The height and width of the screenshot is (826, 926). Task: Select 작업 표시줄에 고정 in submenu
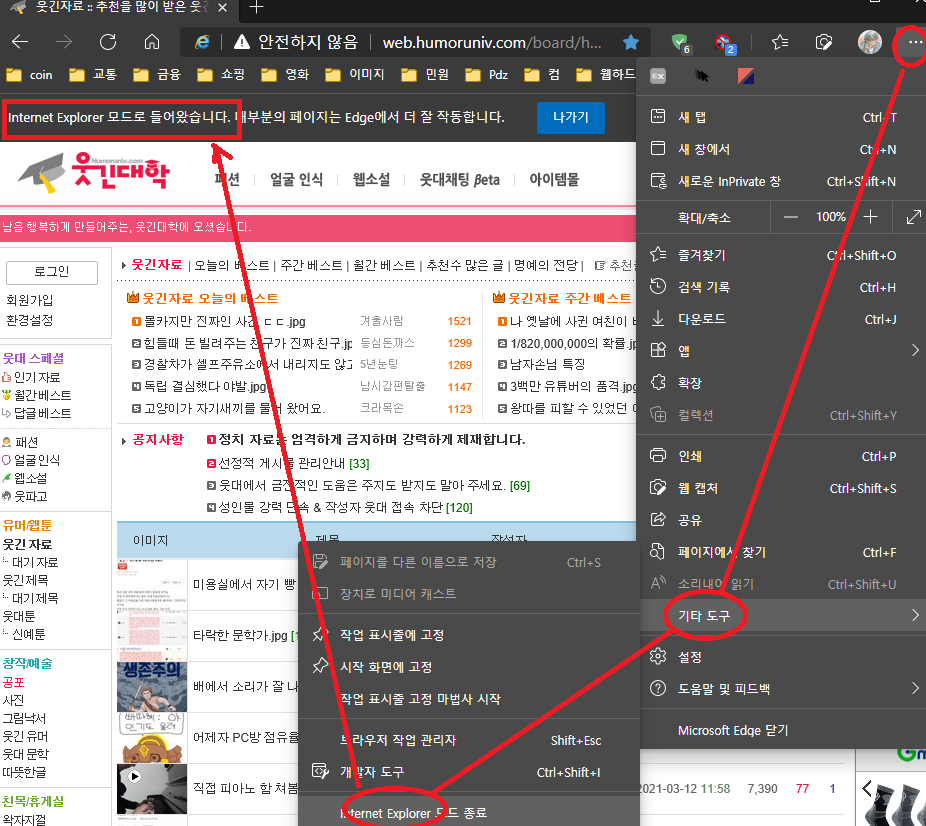469,635
